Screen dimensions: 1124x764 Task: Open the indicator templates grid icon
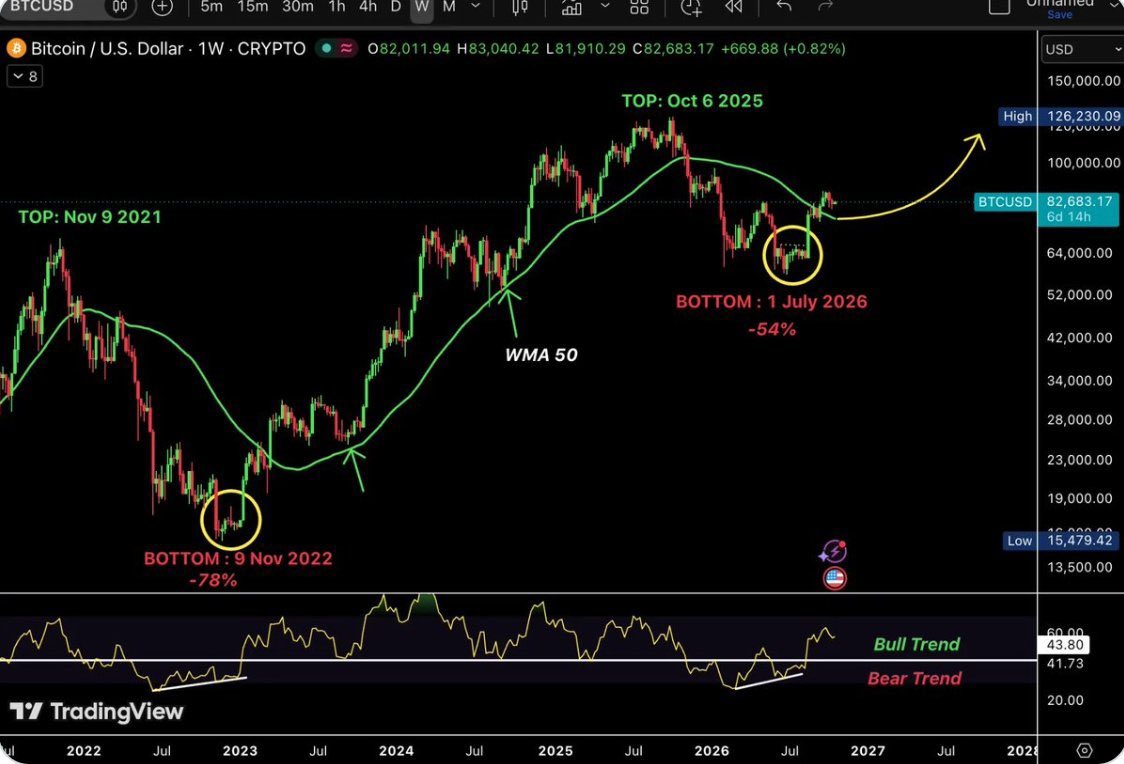coord(639,7)
